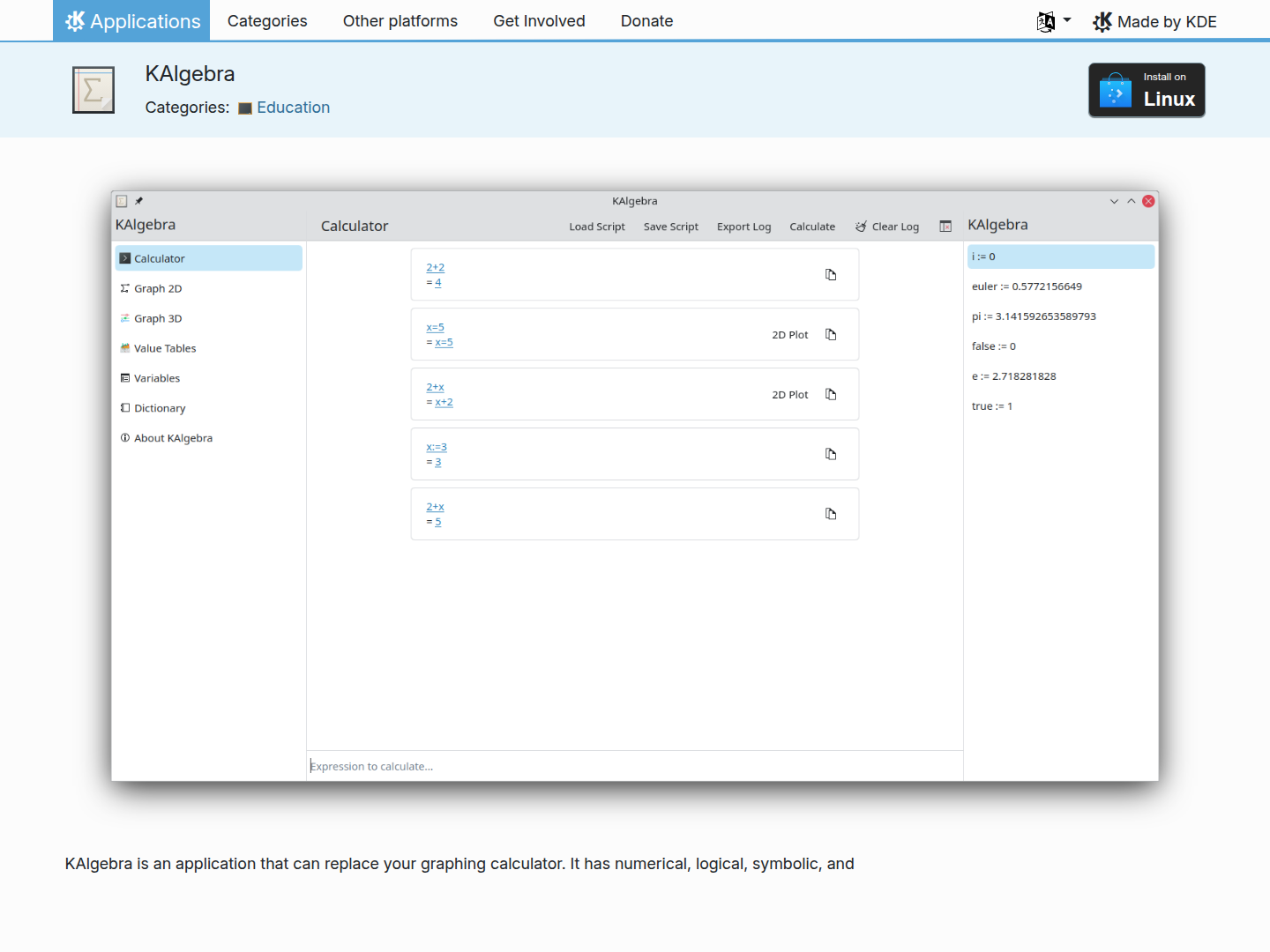Viewport: 1270px width, 952px height.
Task: Copy the 2+2 = 4 result entry
Action: click(x=831, y=275)
